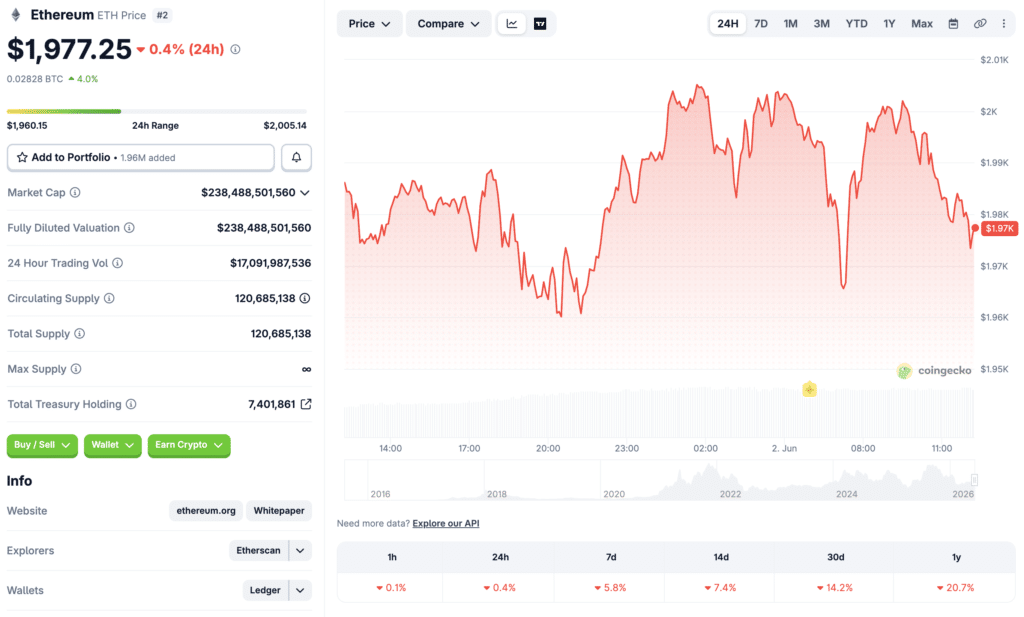
Task: Open the Price dropdown
Action: point(369,24)
